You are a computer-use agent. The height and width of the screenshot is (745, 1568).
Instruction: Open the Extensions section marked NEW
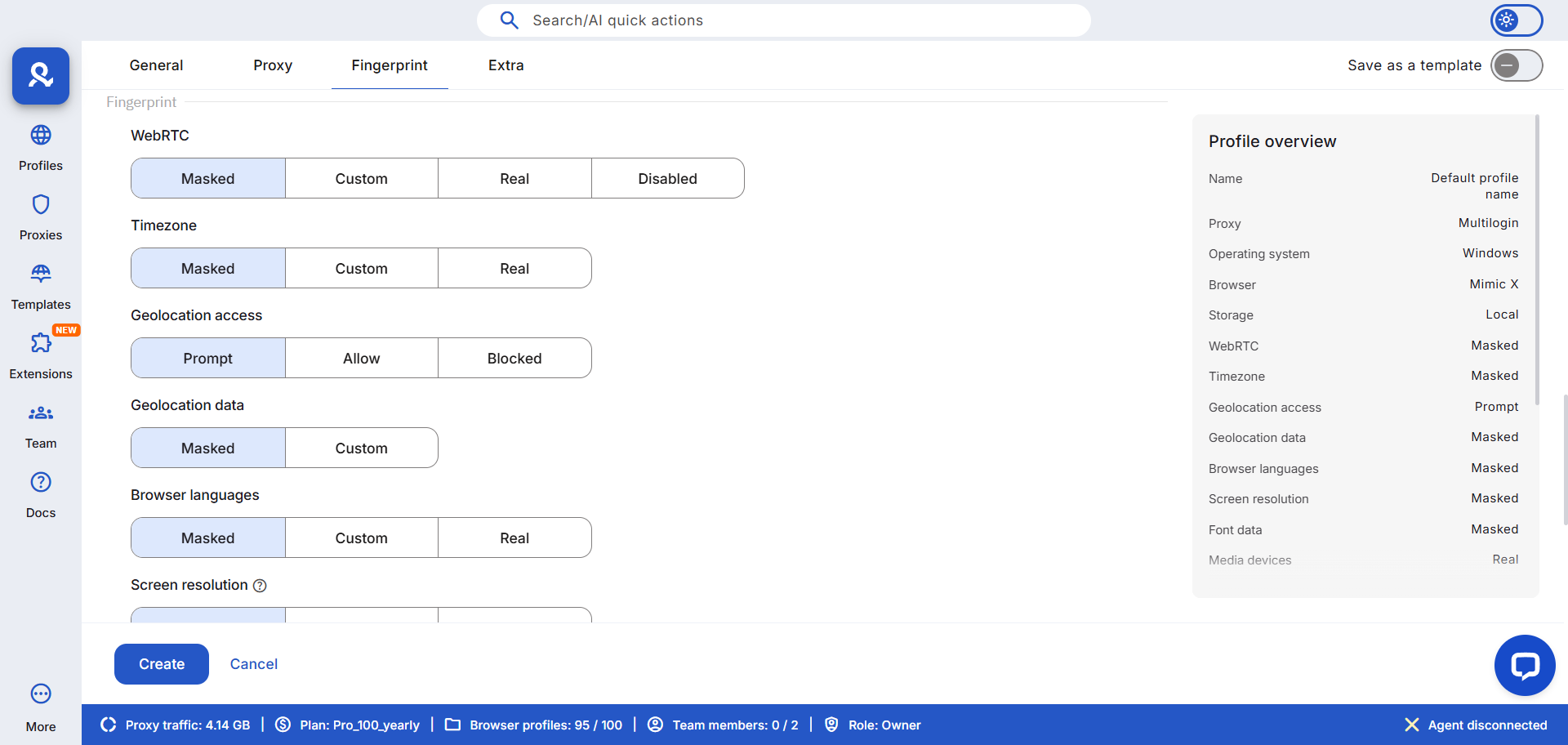[40, 355]
